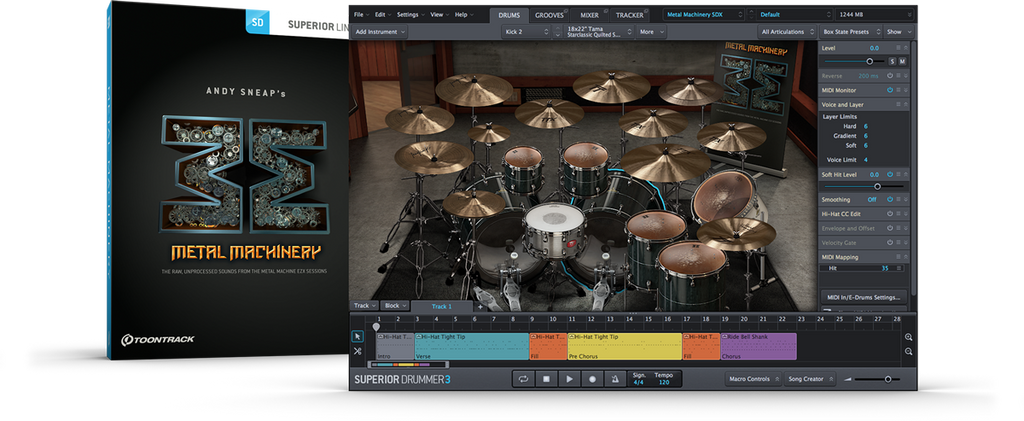Image resolution: width=1024 pixels, height=421 pixels.
Task: Select the arrow pointer tool in the track
Action: tap(357, 337)
